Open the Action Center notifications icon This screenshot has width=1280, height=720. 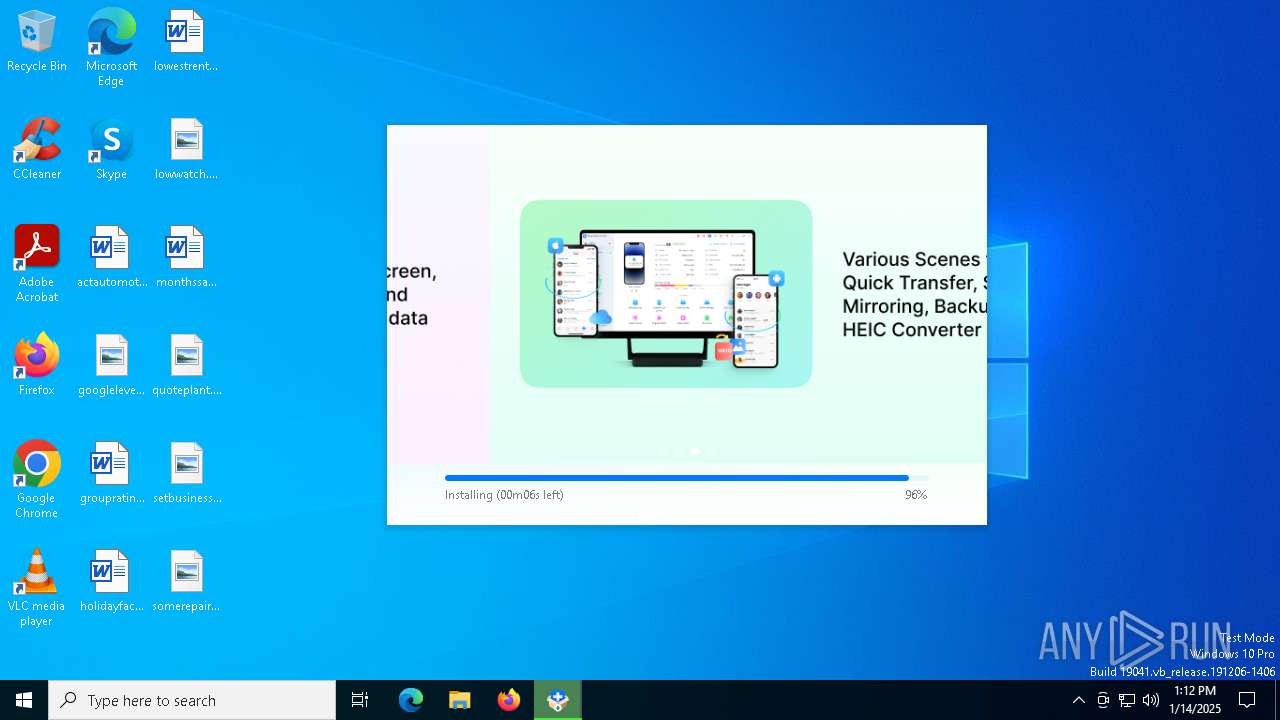click(x=1247, y=700)
